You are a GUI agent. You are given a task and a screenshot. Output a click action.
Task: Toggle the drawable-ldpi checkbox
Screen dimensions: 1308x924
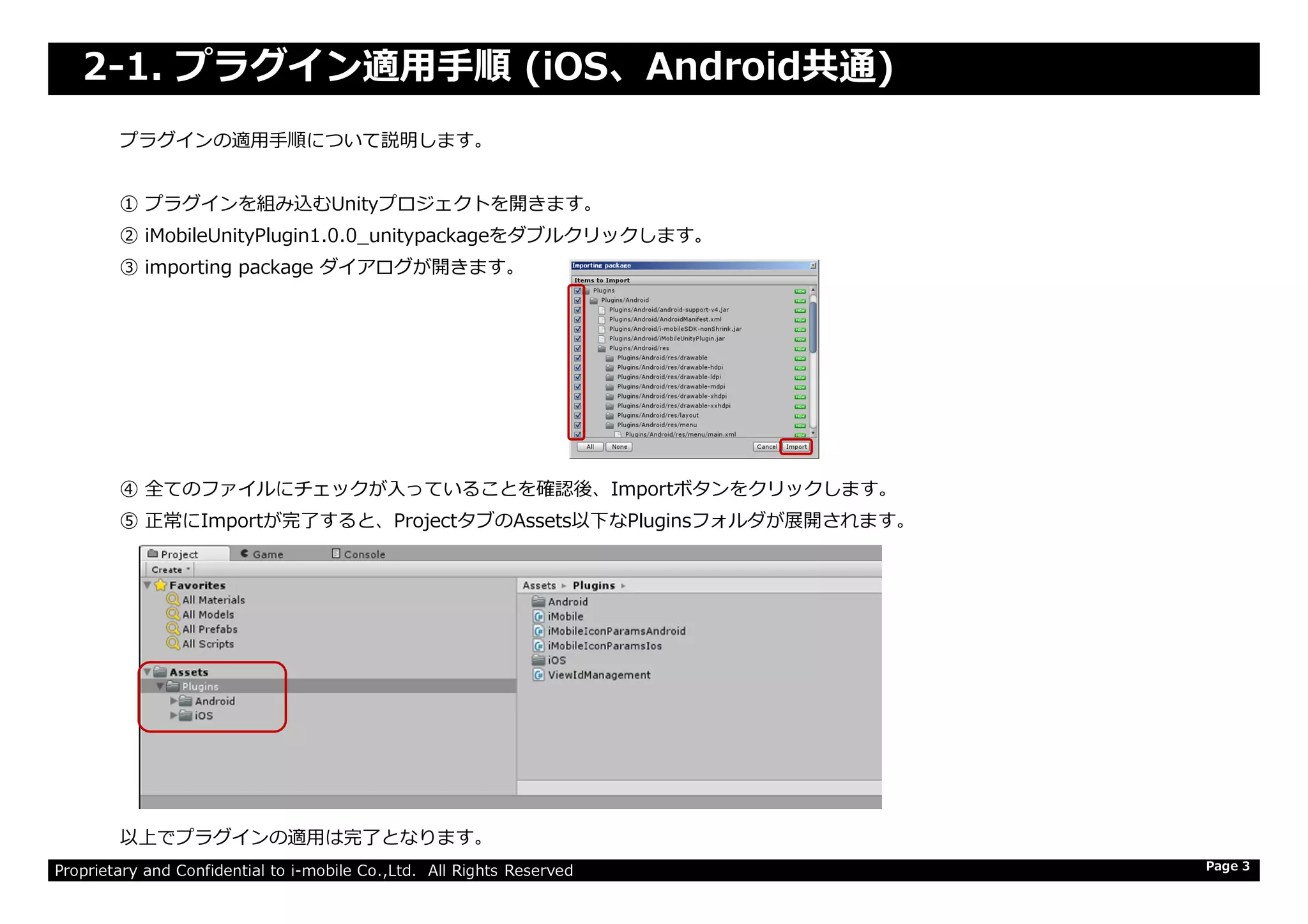point(577,377)
